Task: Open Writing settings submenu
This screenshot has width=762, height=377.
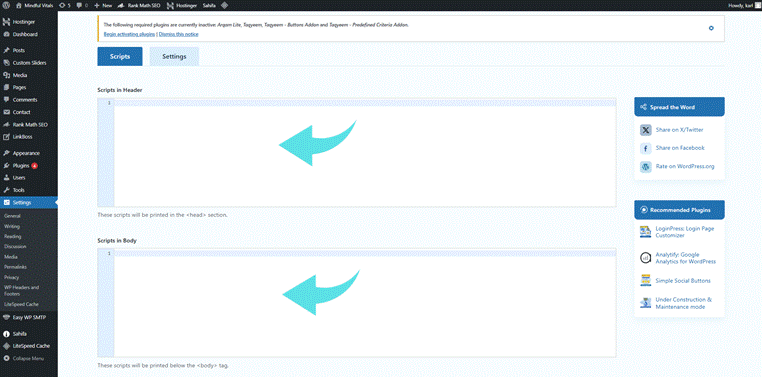Action: pos(12,226)
